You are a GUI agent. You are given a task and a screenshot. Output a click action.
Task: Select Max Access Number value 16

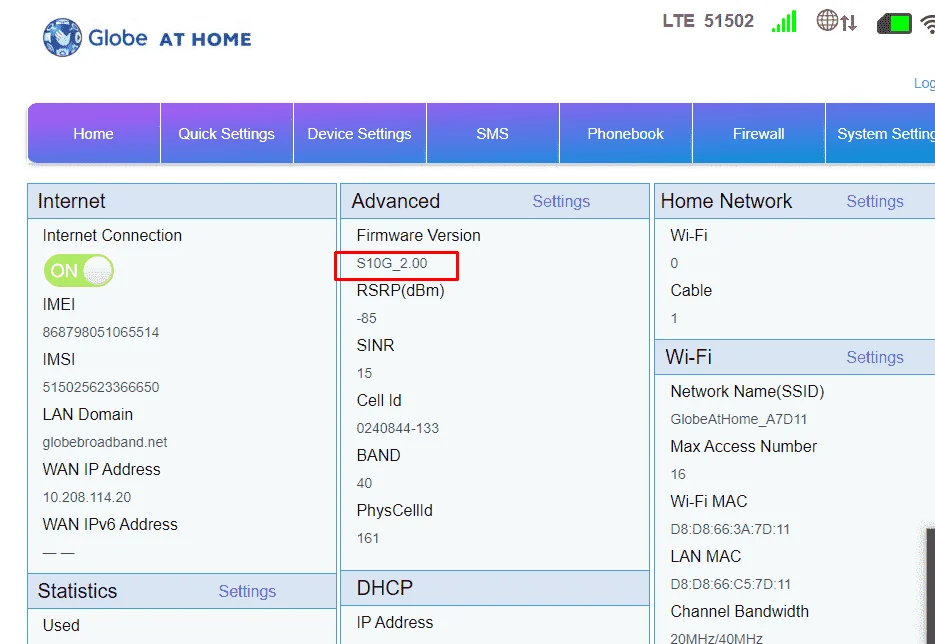tap(678, 475)
